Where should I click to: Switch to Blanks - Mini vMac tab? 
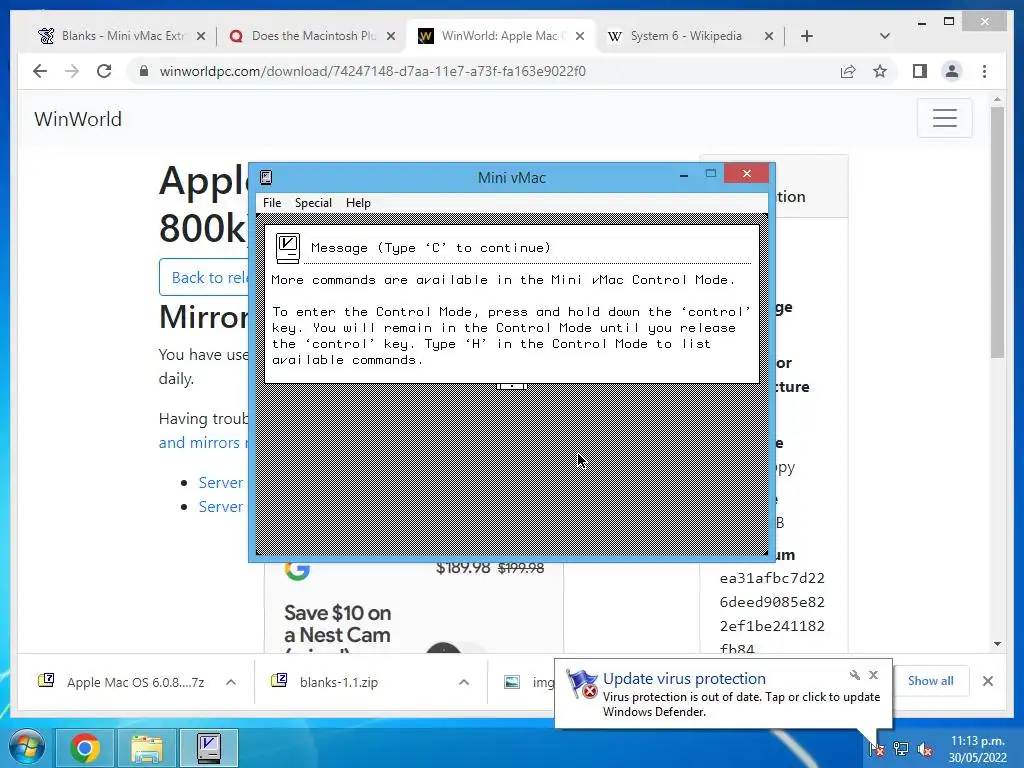123,36
